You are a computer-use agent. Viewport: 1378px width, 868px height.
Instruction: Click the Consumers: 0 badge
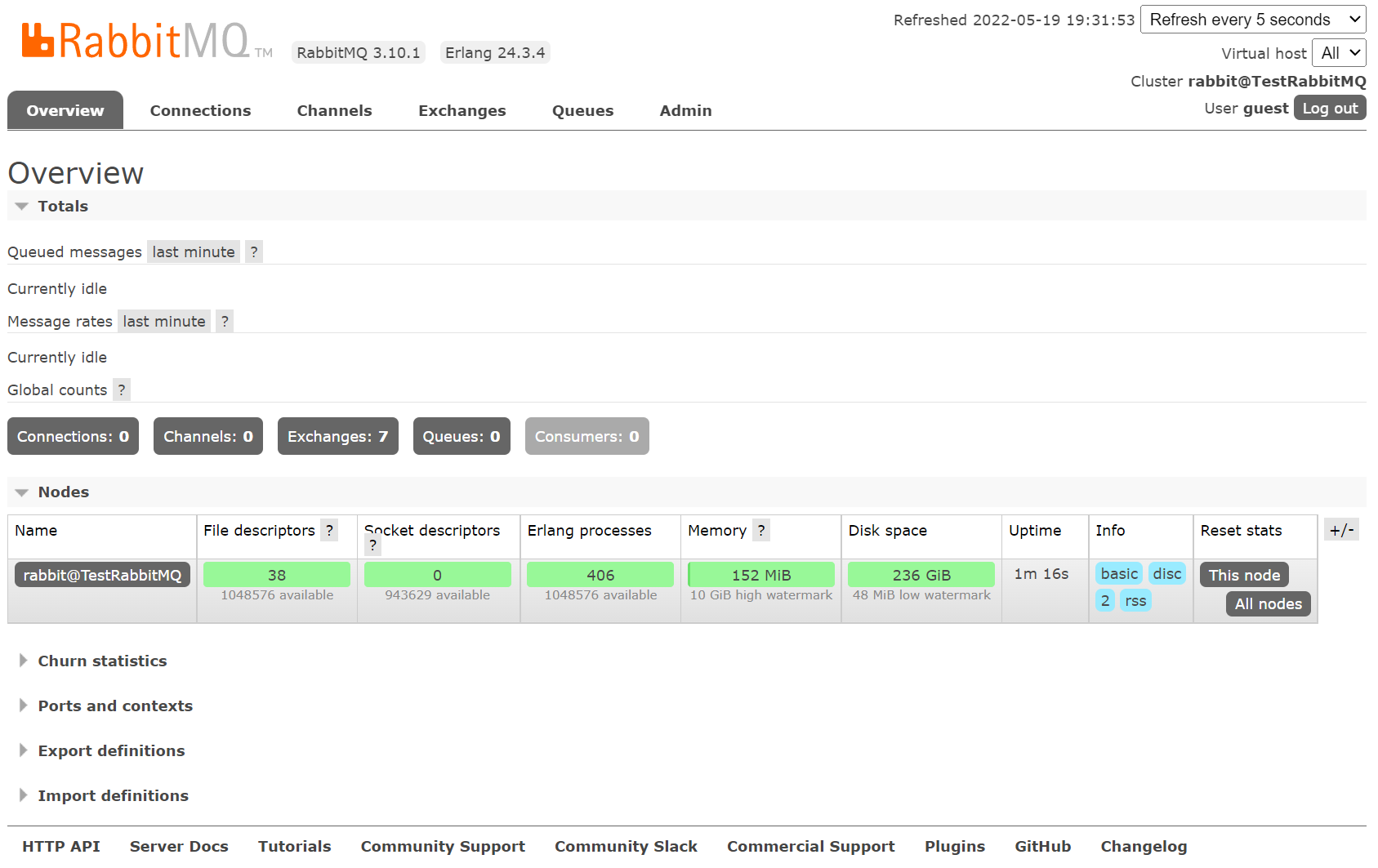click(x=587, y=437)
